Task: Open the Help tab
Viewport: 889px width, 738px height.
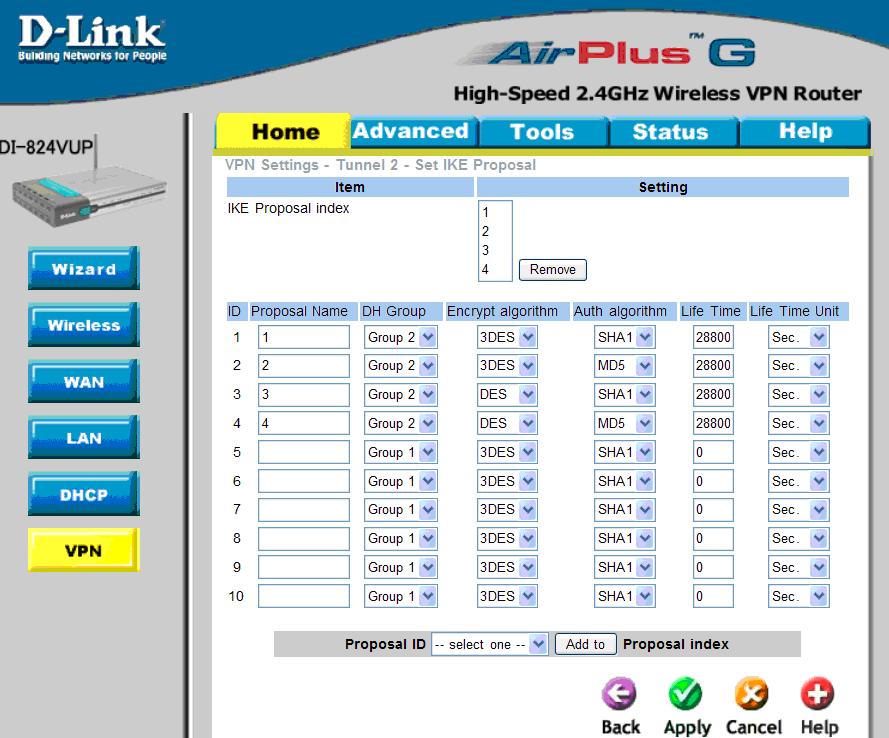Action: point(805,132)
